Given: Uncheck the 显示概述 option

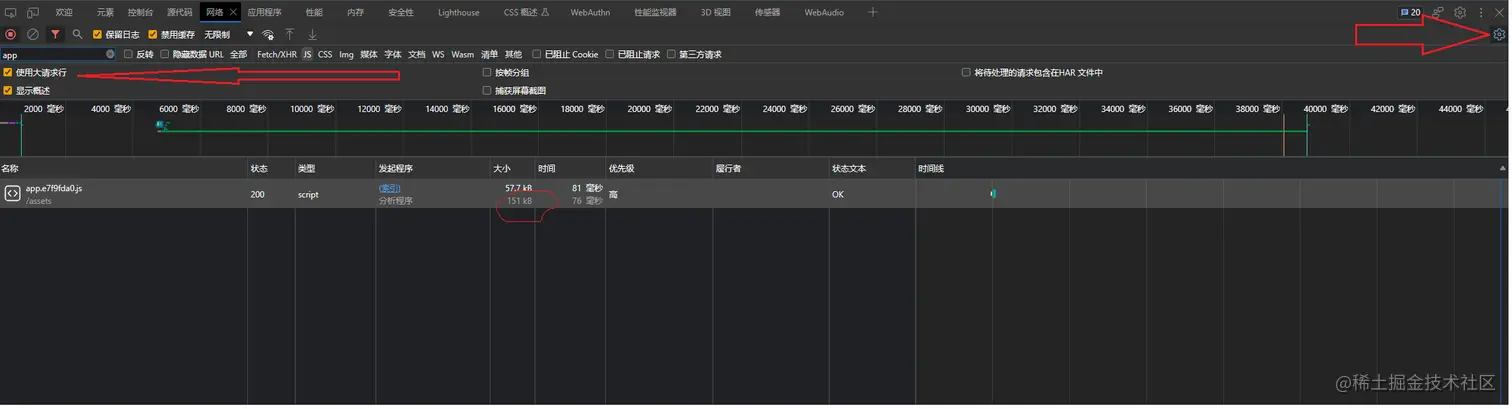Looking at the screenshot, I should coord(8,90).
